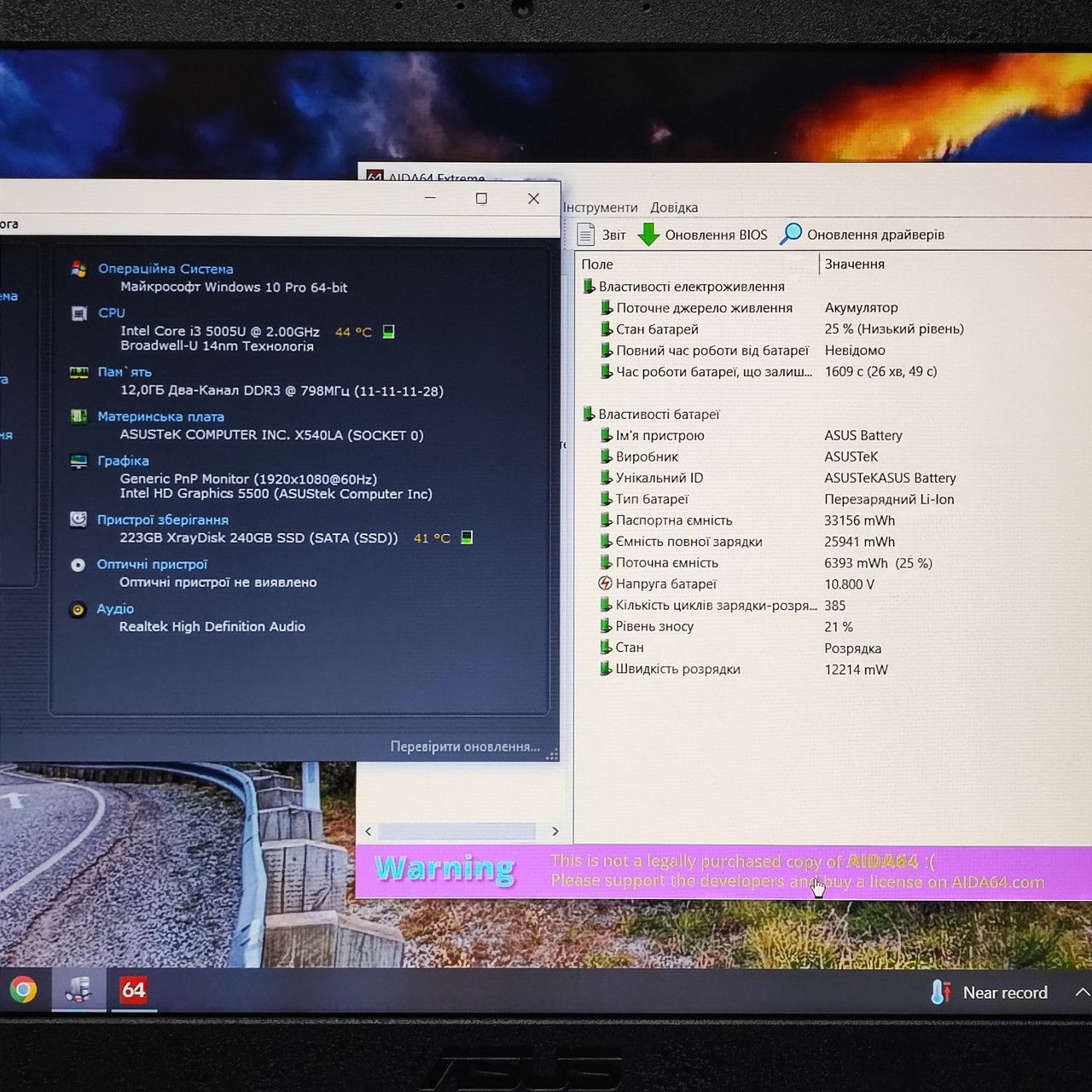Open the Пам'ять section link
Screen dimensions: 1092x1092
click(125, 372)
